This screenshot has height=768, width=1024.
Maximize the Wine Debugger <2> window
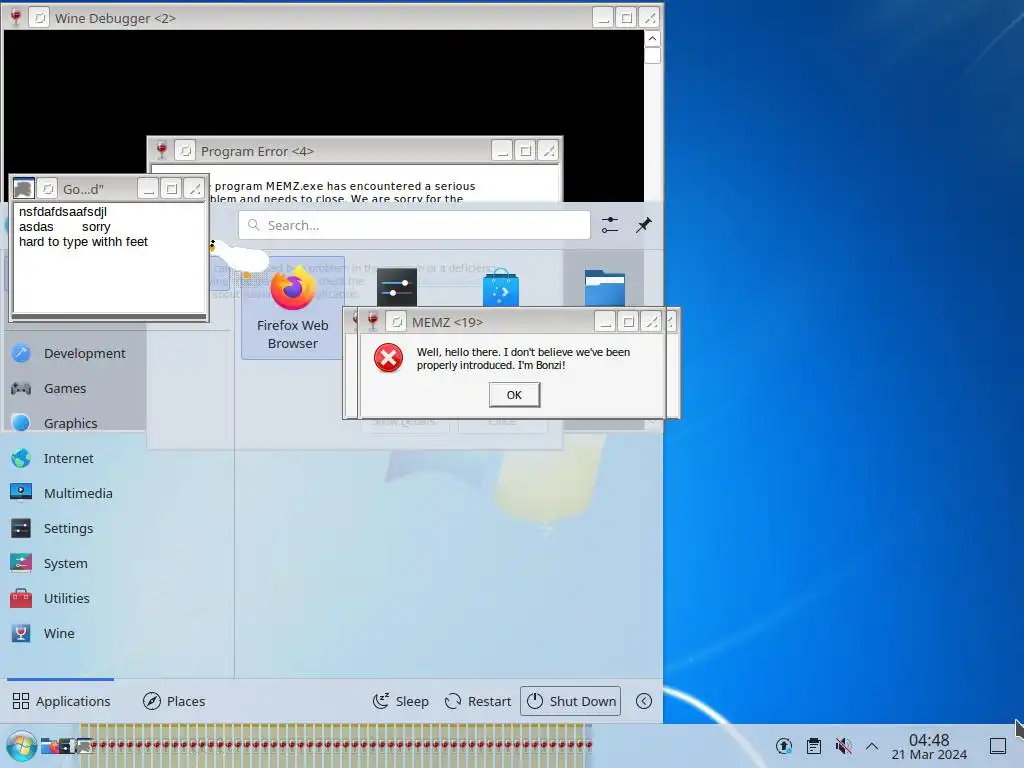click(626, 18)
